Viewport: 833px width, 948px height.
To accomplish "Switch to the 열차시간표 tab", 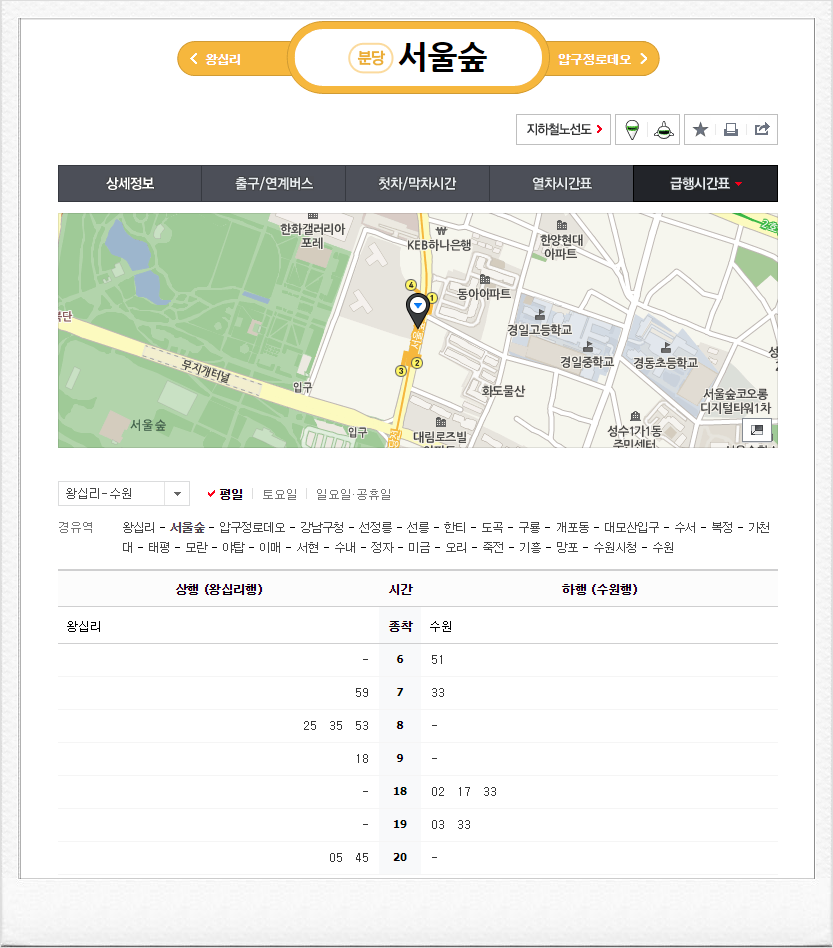I will pyautogui.click(x=561, y=183).
